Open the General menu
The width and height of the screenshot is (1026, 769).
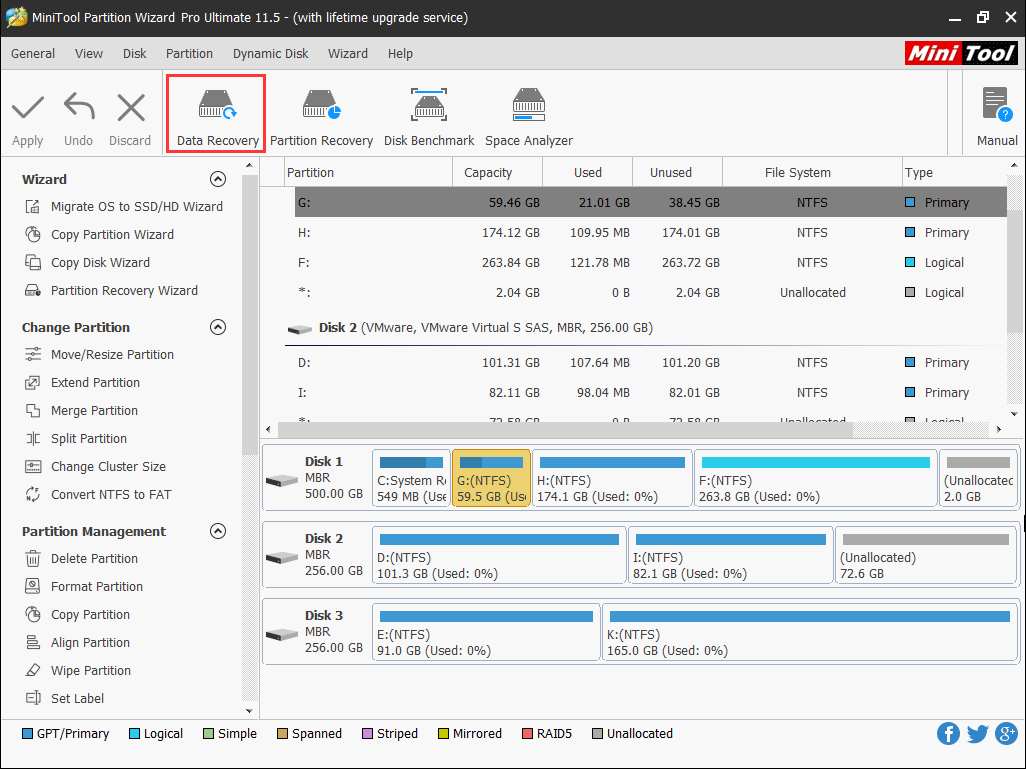tap(33, 54)
